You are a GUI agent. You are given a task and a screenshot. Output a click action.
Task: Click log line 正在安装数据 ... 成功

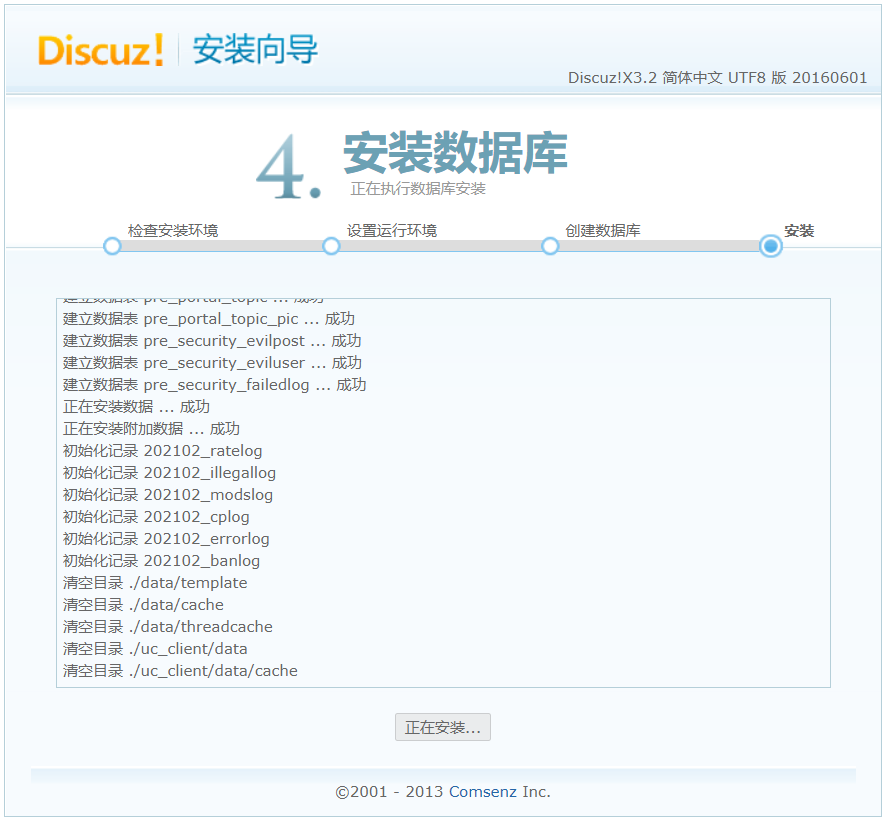[x=136, y=407]
